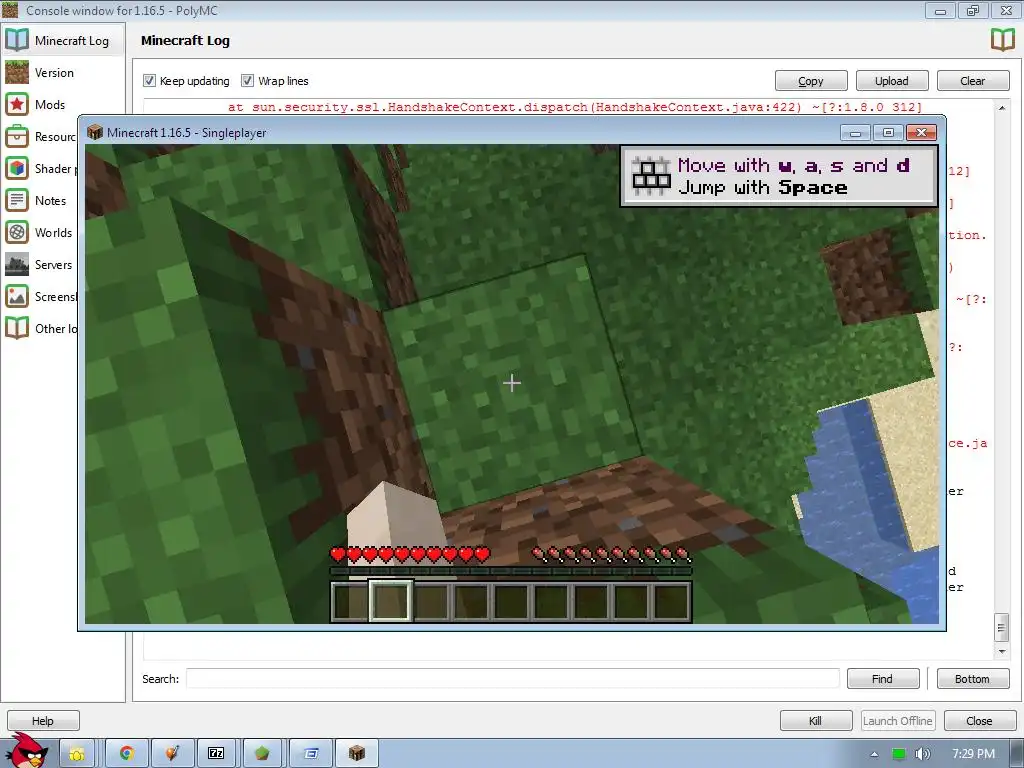Open 7-Zip from the taskbar

[x=216, y=754]
